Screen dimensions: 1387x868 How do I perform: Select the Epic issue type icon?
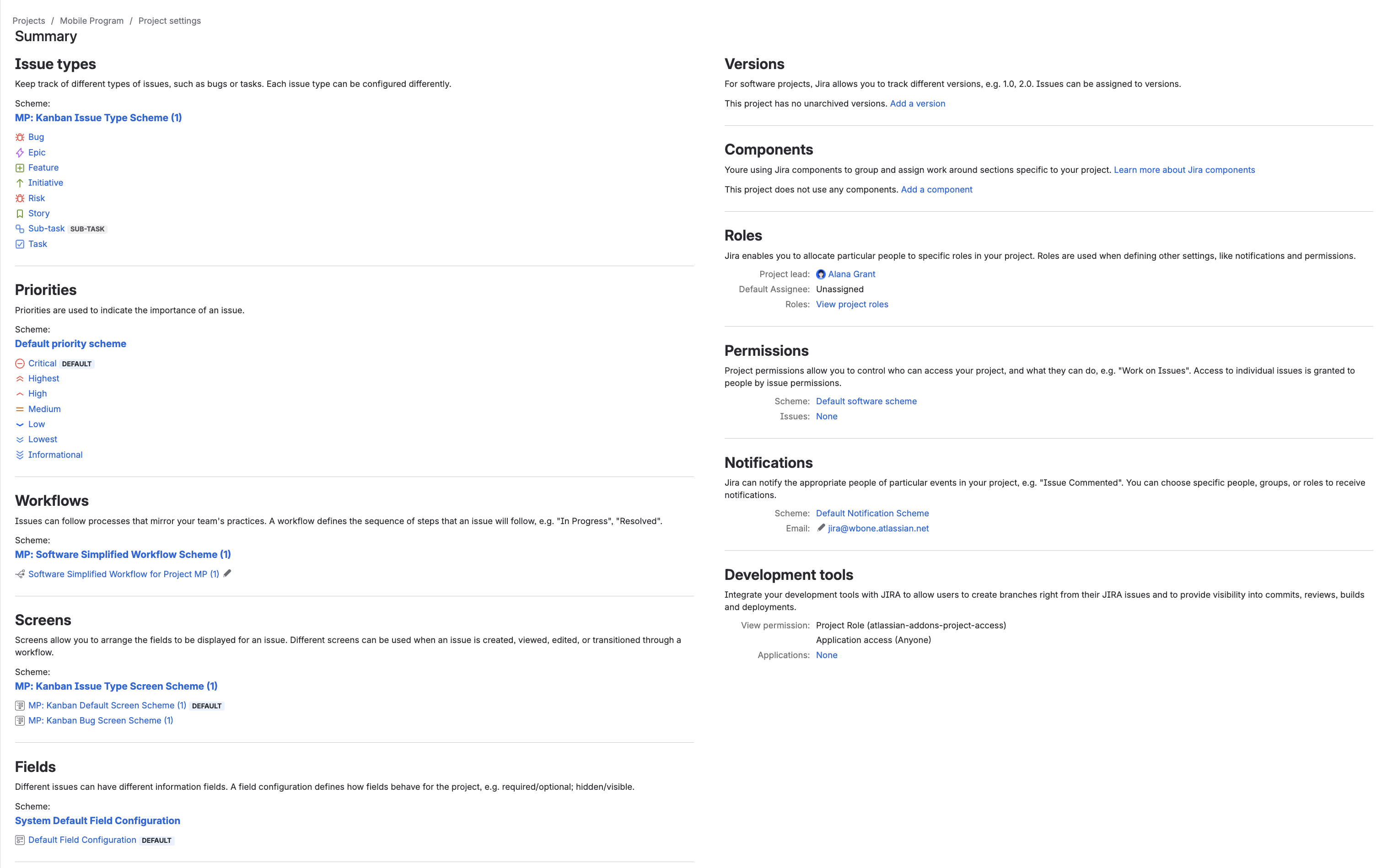(20, 152)
